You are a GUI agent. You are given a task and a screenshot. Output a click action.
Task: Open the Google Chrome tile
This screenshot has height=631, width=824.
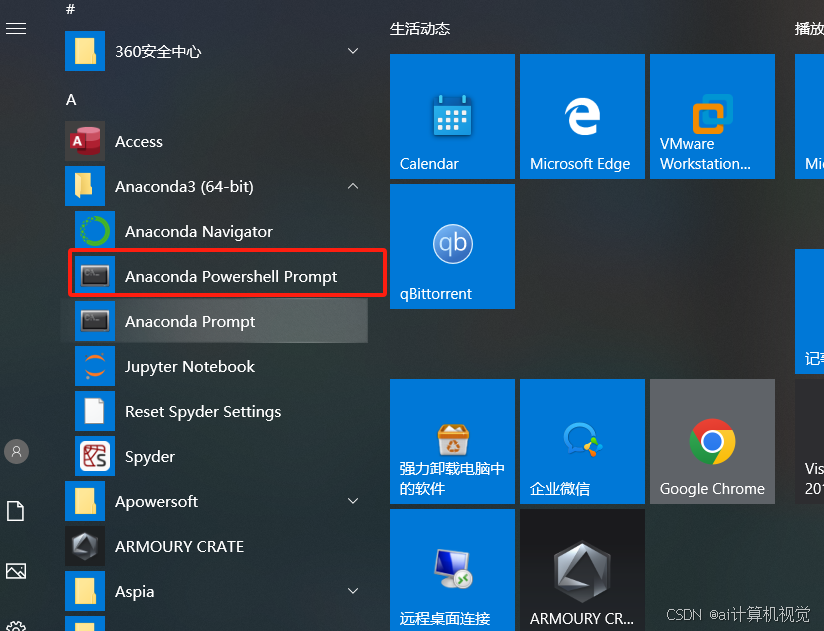coord(712,441)
